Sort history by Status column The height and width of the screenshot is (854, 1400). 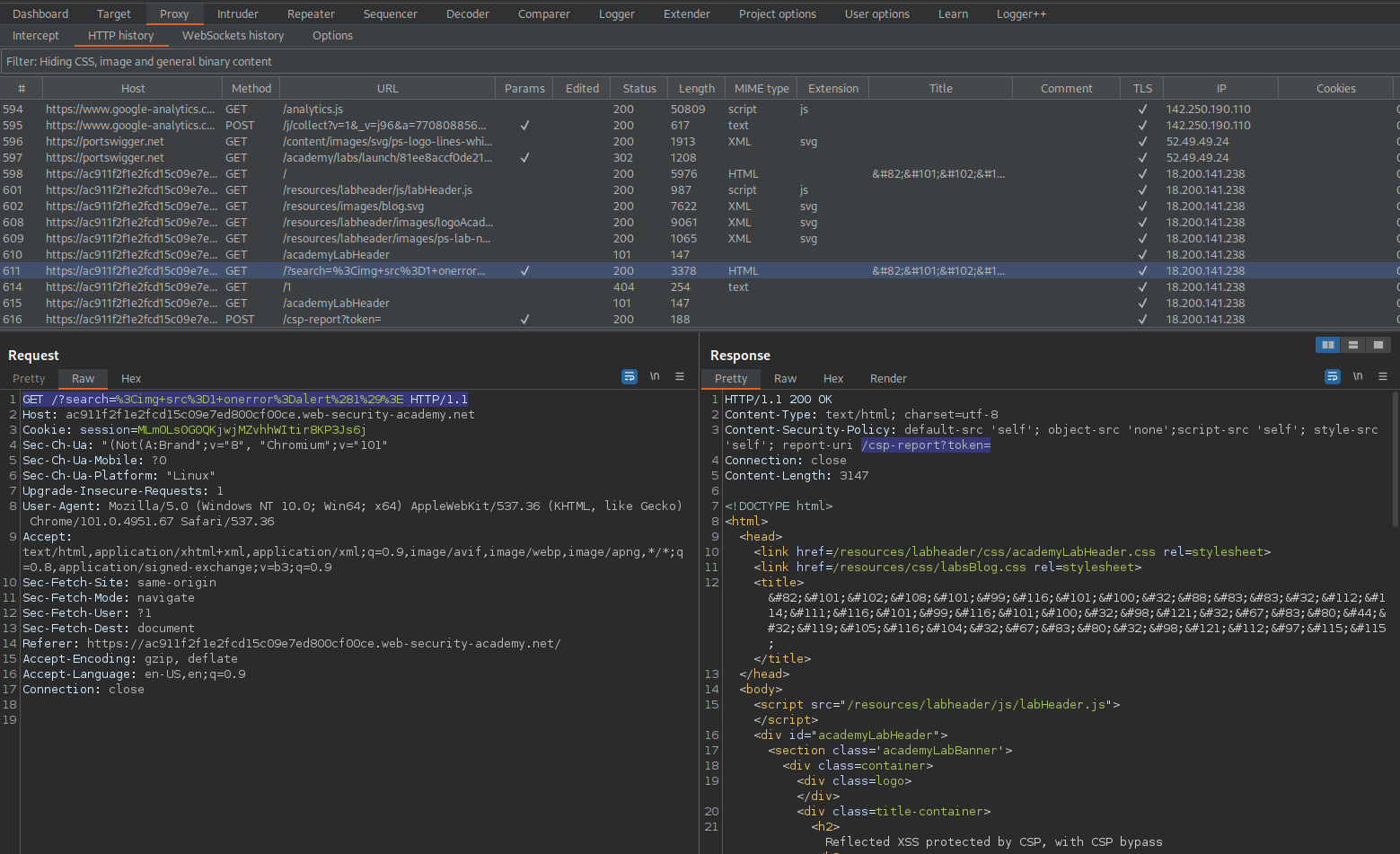(639, 88)
